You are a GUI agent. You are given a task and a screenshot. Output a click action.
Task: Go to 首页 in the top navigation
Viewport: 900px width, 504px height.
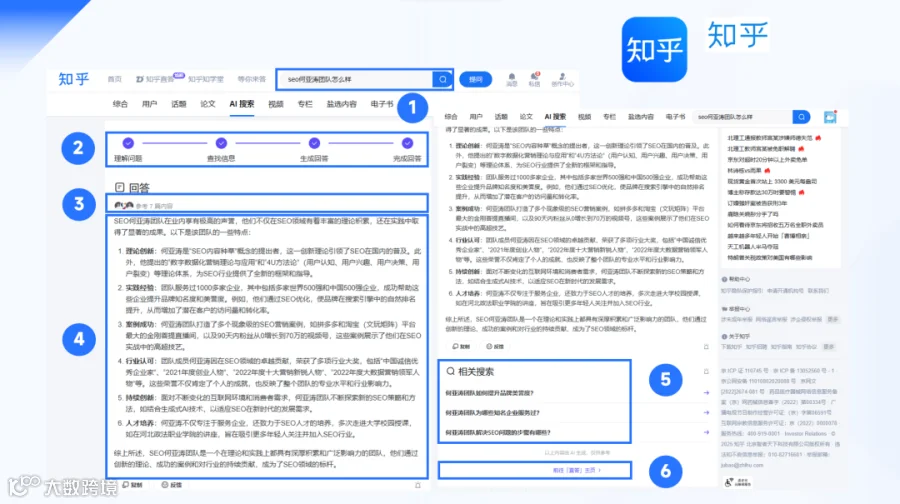pos(115,79)
